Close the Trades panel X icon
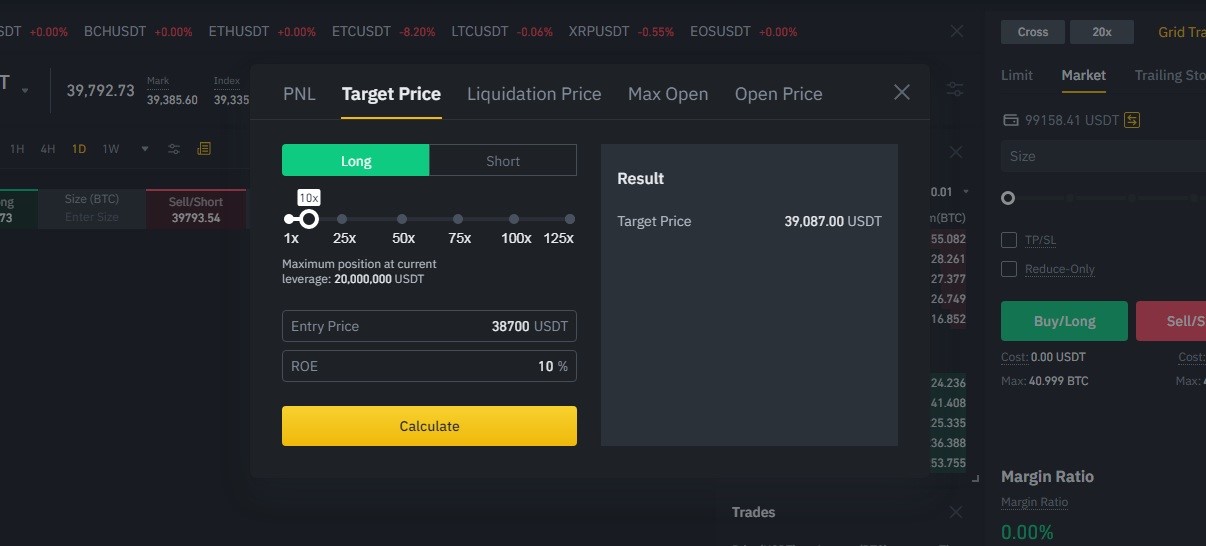 (x=956, y=512)
